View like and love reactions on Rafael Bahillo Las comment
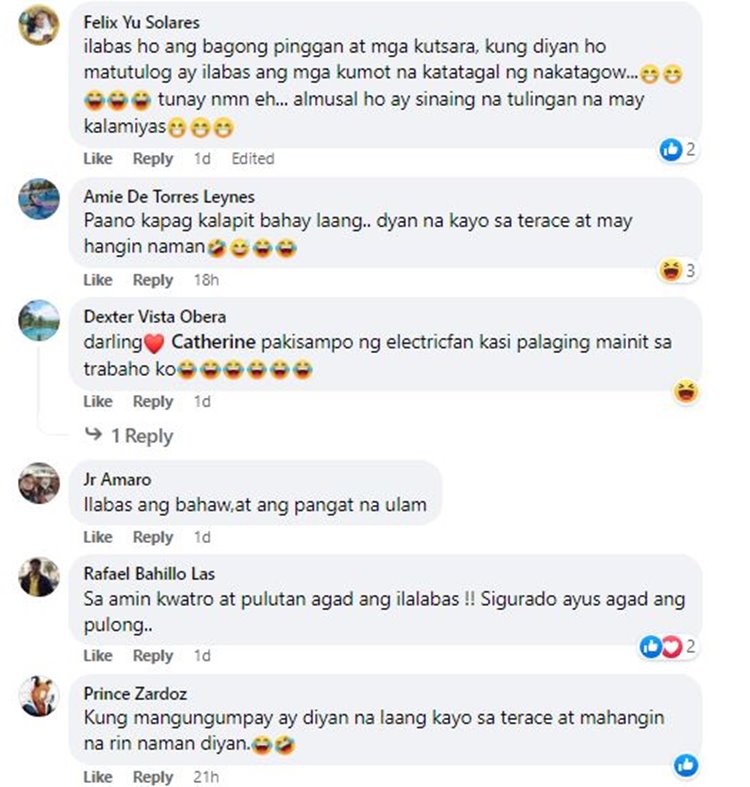750x787 pixels. click(668, 646)
